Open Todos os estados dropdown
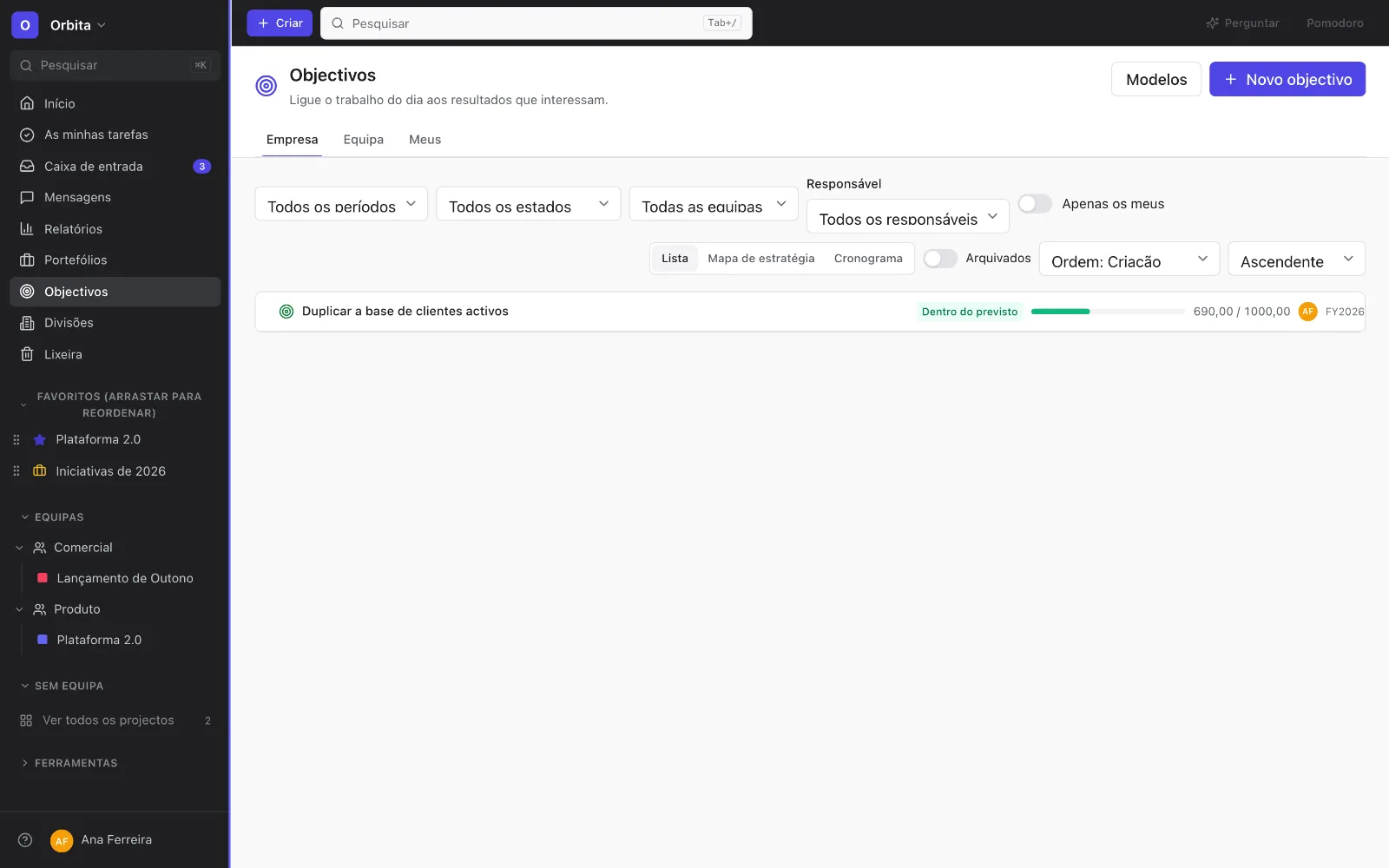Viewport: 1389px width, 868px height. click(528, 204)
